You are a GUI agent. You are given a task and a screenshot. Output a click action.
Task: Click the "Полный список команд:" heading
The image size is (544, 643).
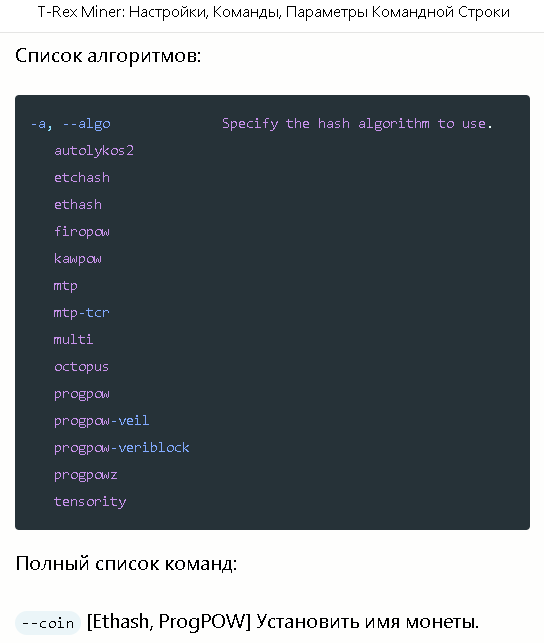[x=126, y=563]
